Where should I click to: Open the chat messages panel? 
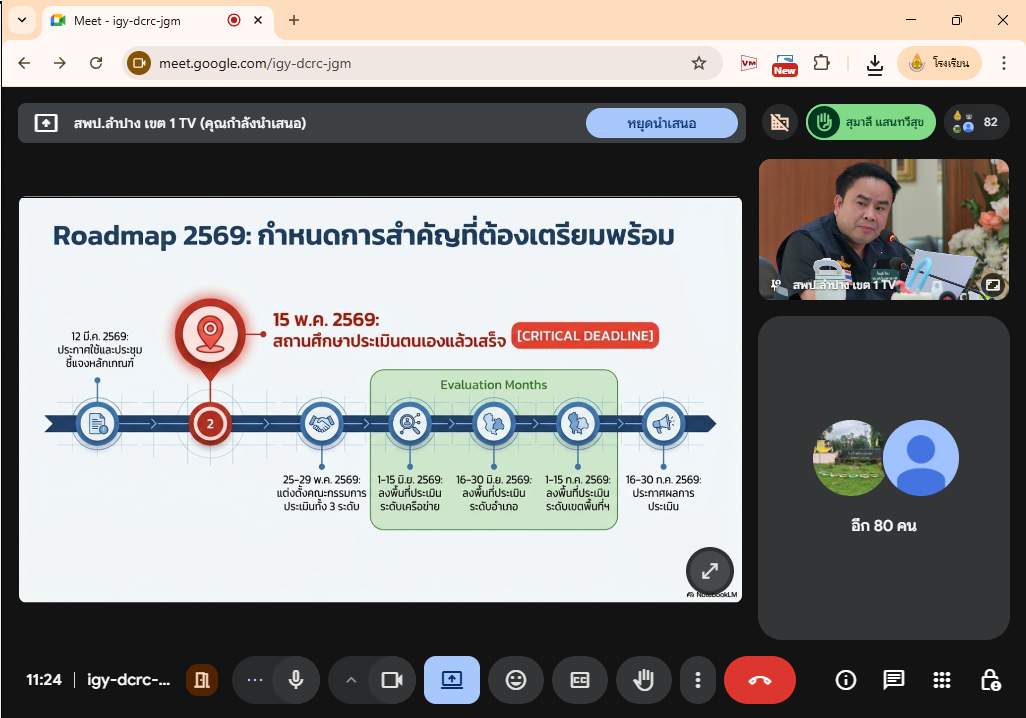(x=893, y=680)
